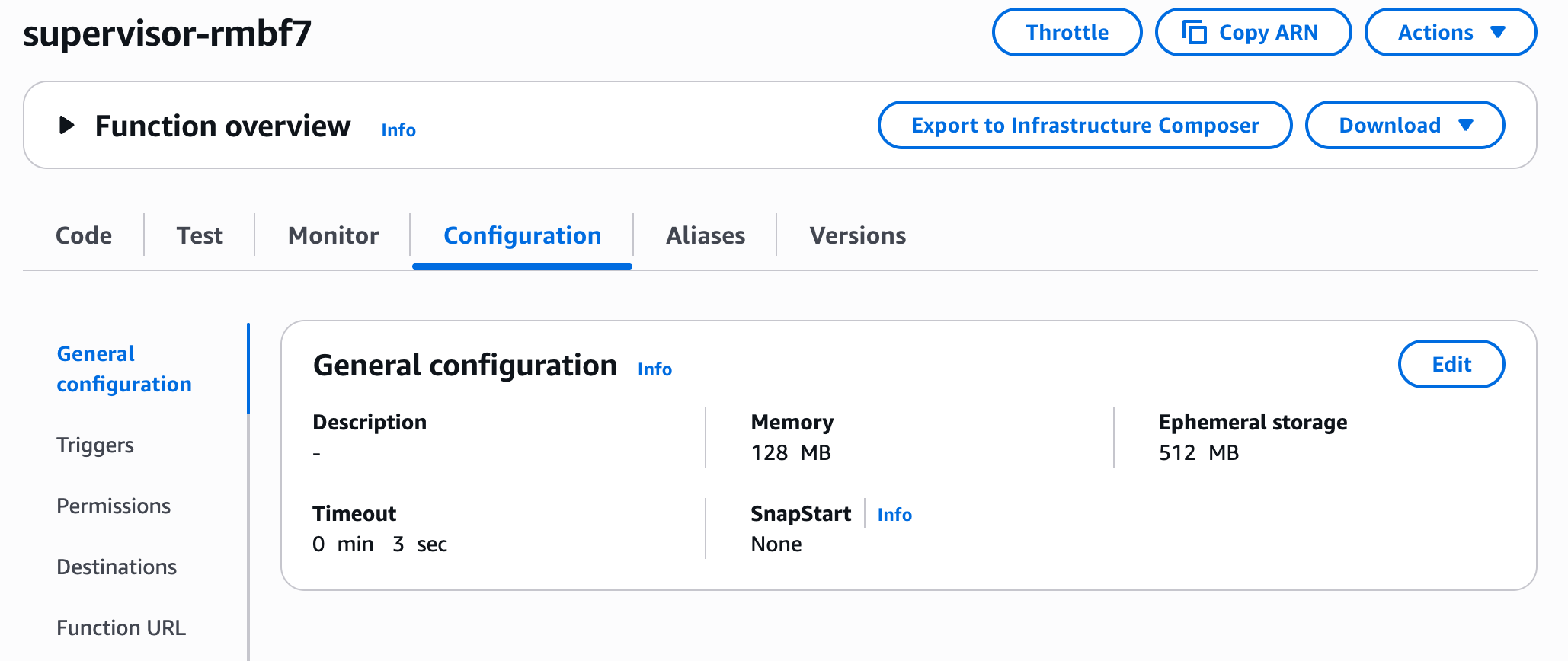Open the Versions tab
Image resolution: width=1568 pixels, height=661 pixels.
click(x=857, y=236)
